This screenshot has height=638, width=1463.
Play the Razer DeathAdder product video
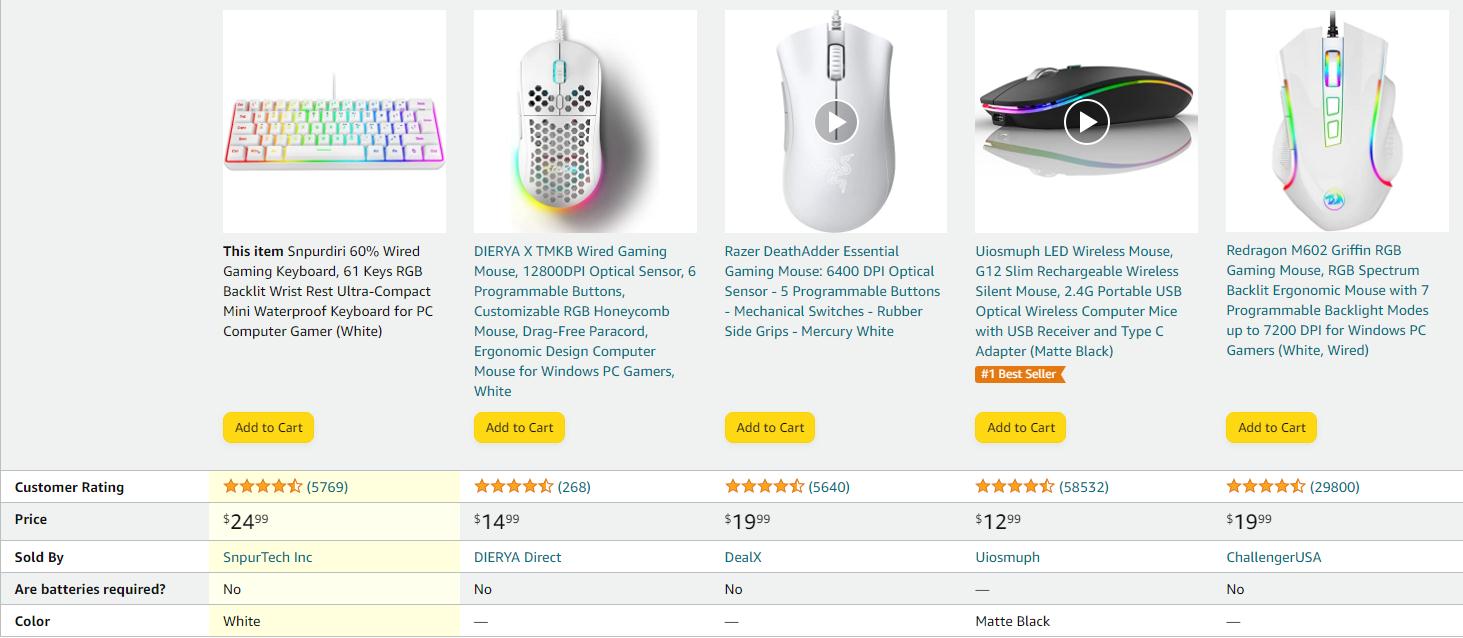click(x=836, y=122)
